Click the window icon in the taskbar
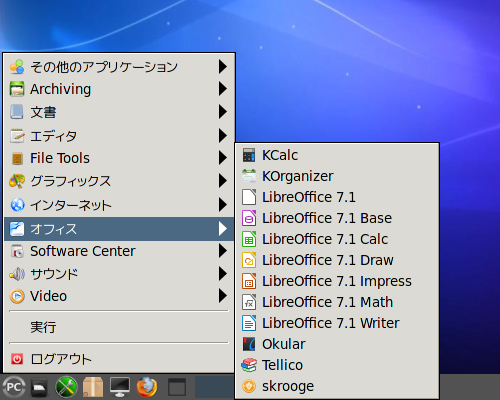The image size is (500, 400). pyautogui.click(x=177, y=387)
